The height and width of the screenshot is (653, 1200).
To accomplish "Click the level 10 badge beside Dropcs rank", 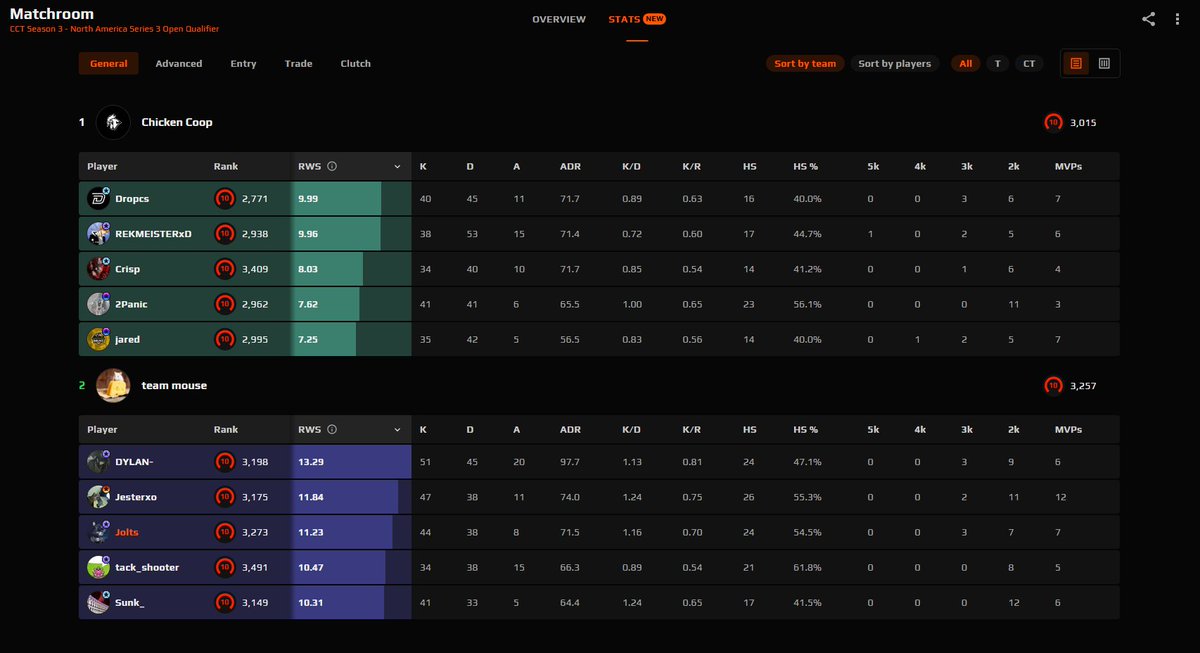I will click(x=225, y=198).
